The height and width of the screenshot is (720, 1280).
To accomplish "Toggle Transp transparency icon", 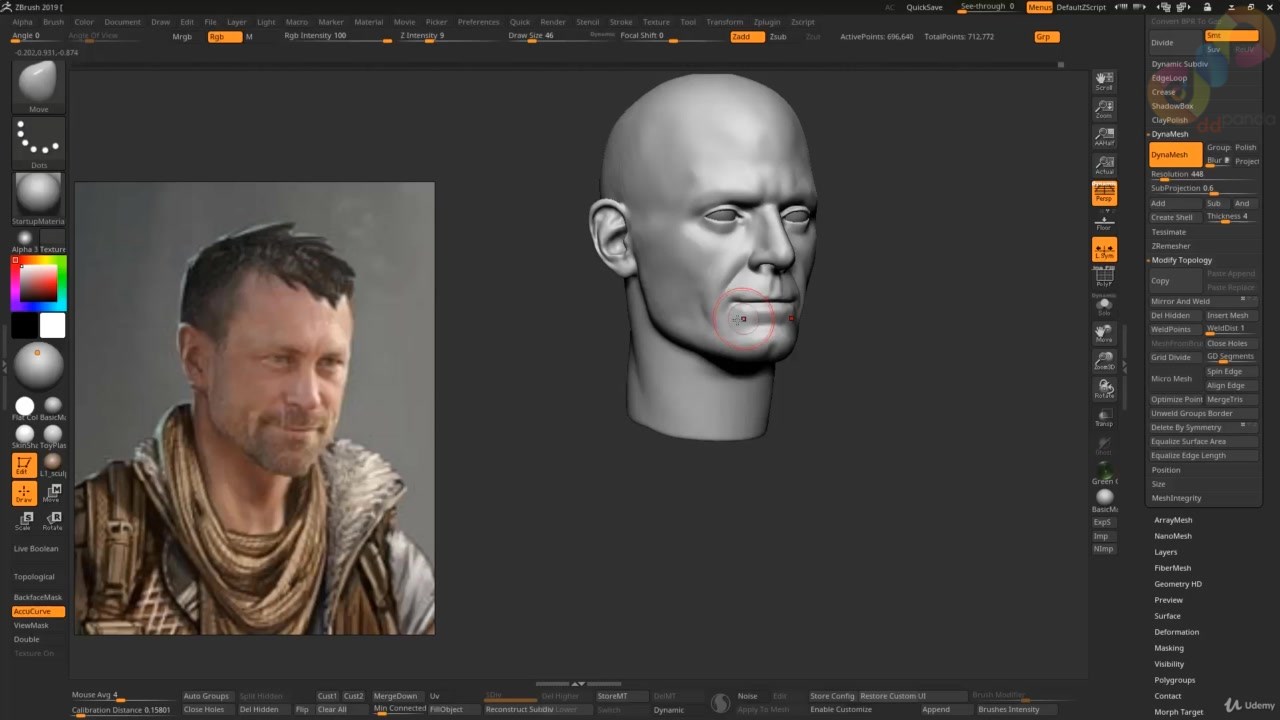I will coord(1104,417).
